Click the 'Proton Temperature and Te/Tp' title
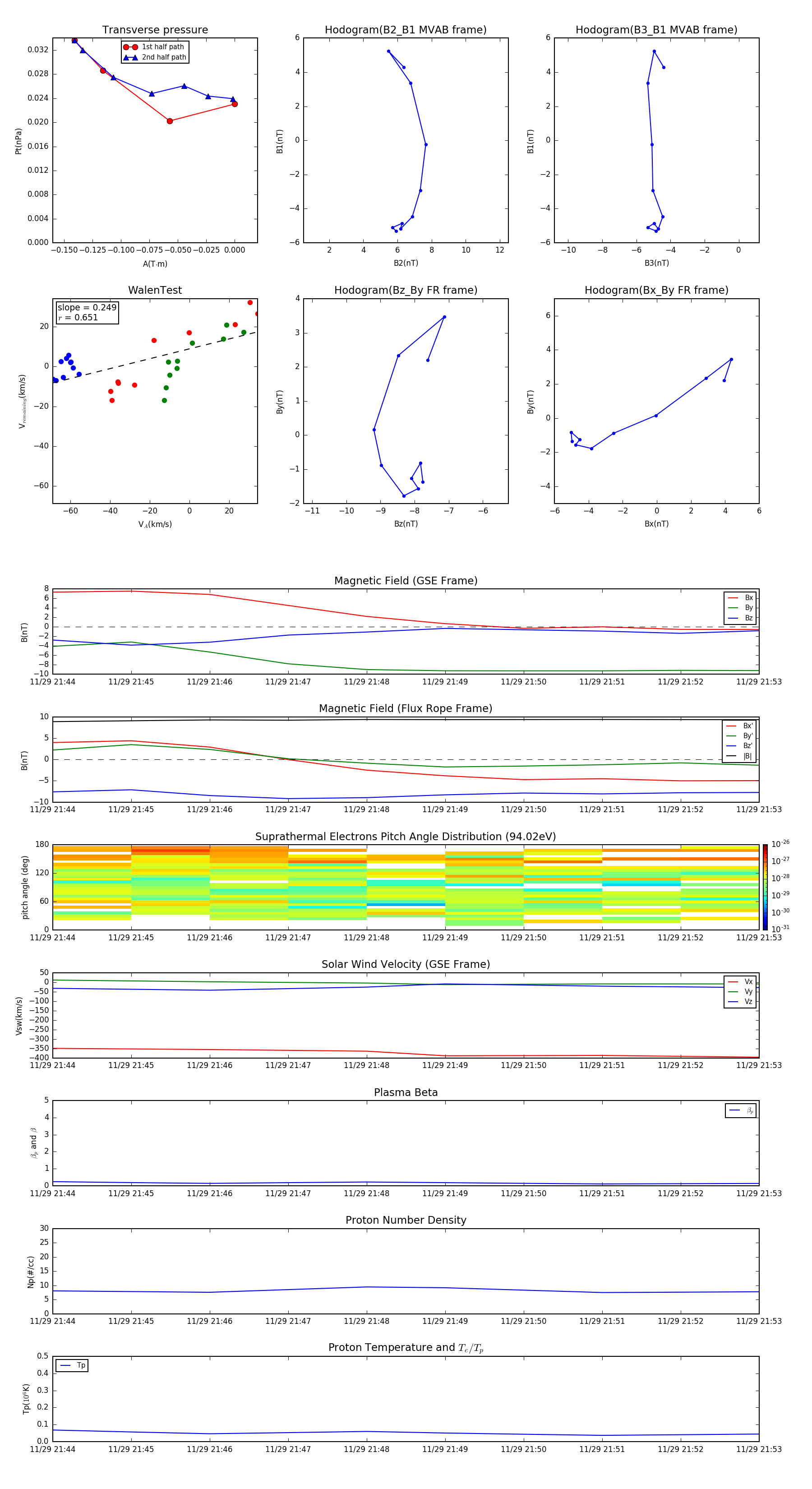812x1489 pixels. pyautogui.click(x=406, y=1348)
